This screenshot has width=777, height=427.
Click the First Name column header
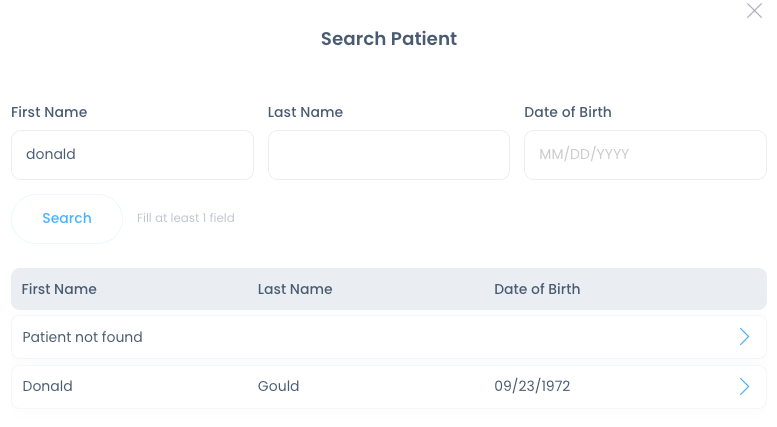pos(59,289)
